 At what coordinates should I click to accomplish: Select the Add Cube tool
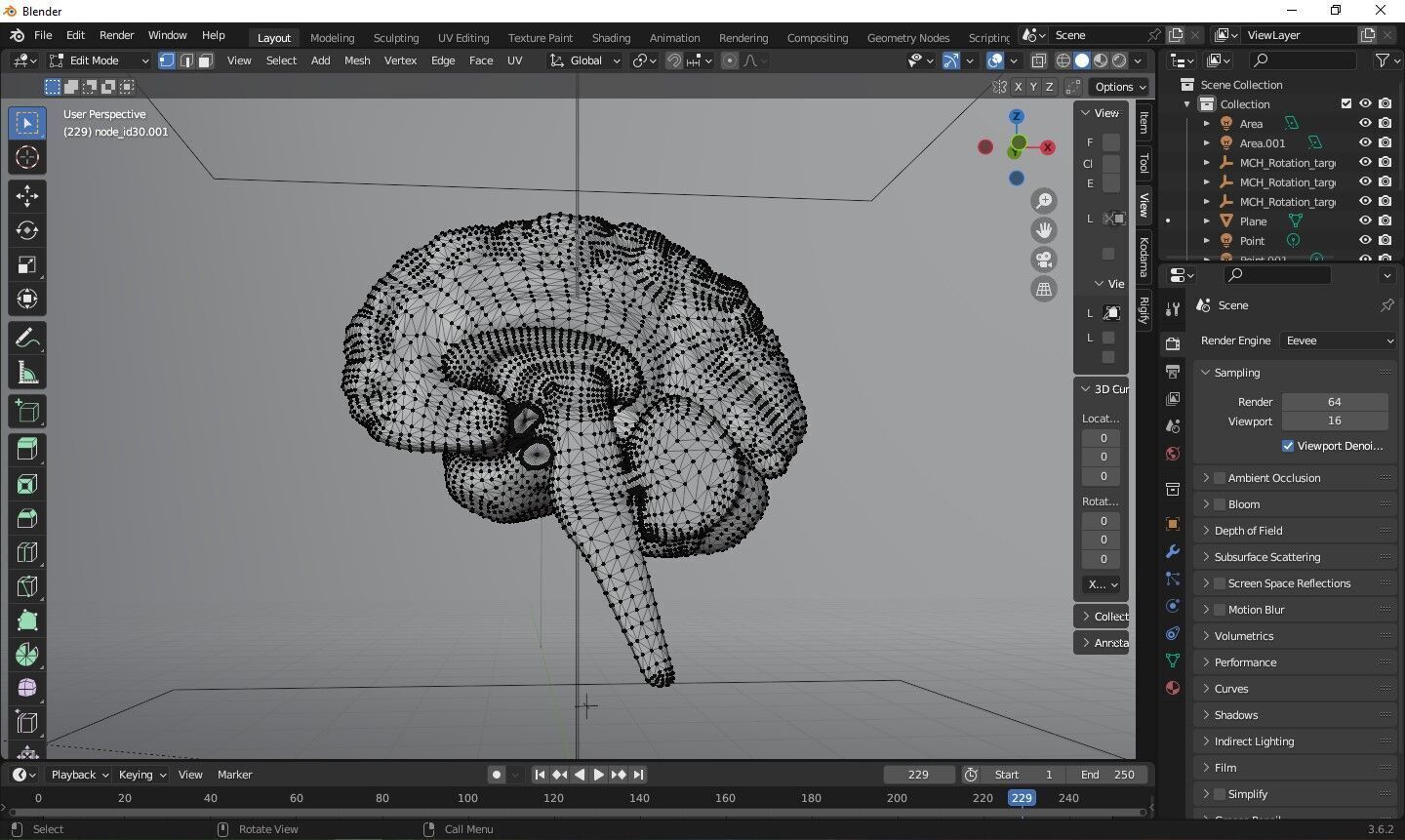click(x=27, y=412)
